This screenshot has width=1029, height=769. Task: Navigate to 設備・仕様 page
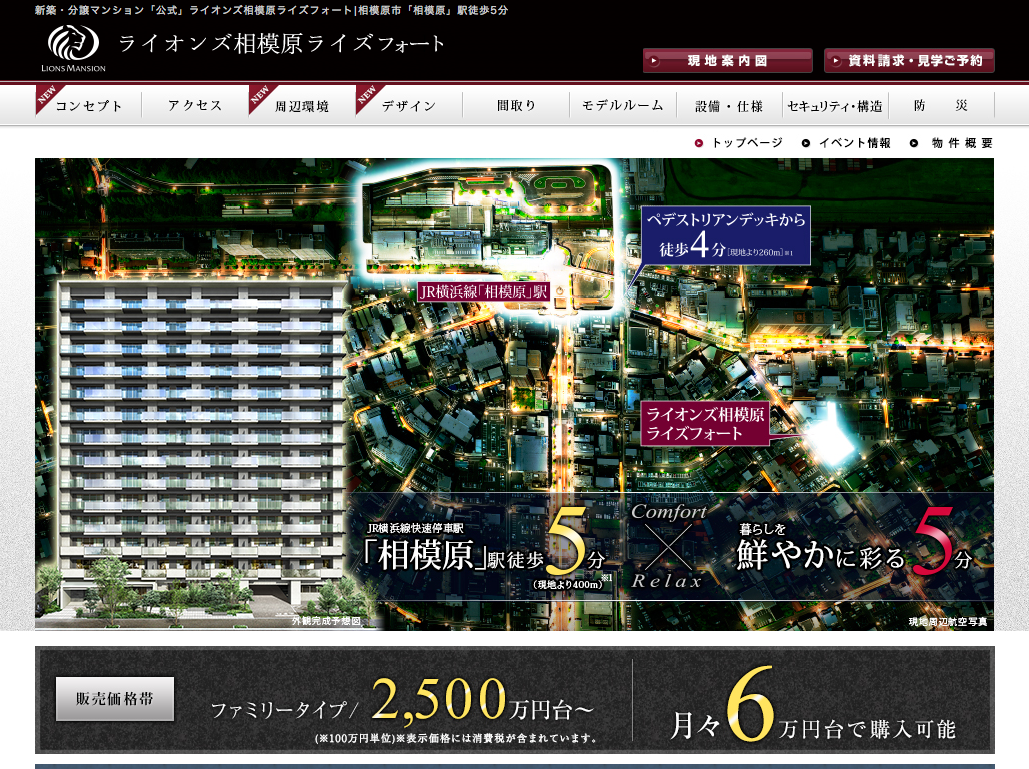(729, 106)
